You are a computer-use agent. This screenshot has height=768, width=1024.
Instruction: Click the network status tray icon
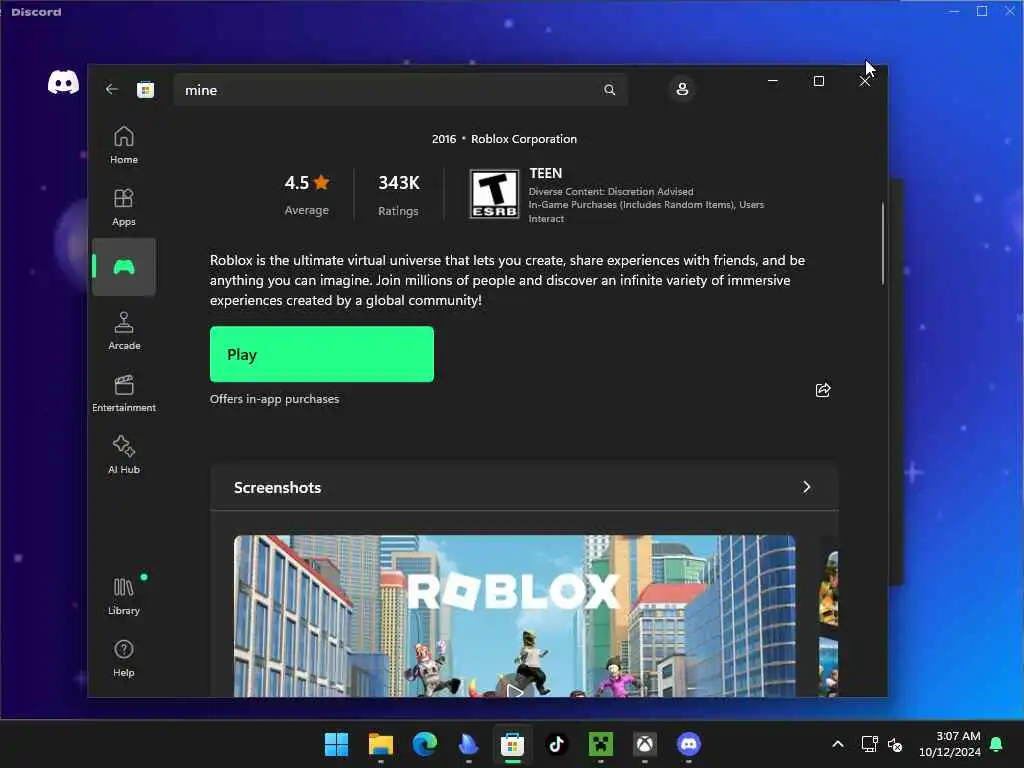coord(869,744)
